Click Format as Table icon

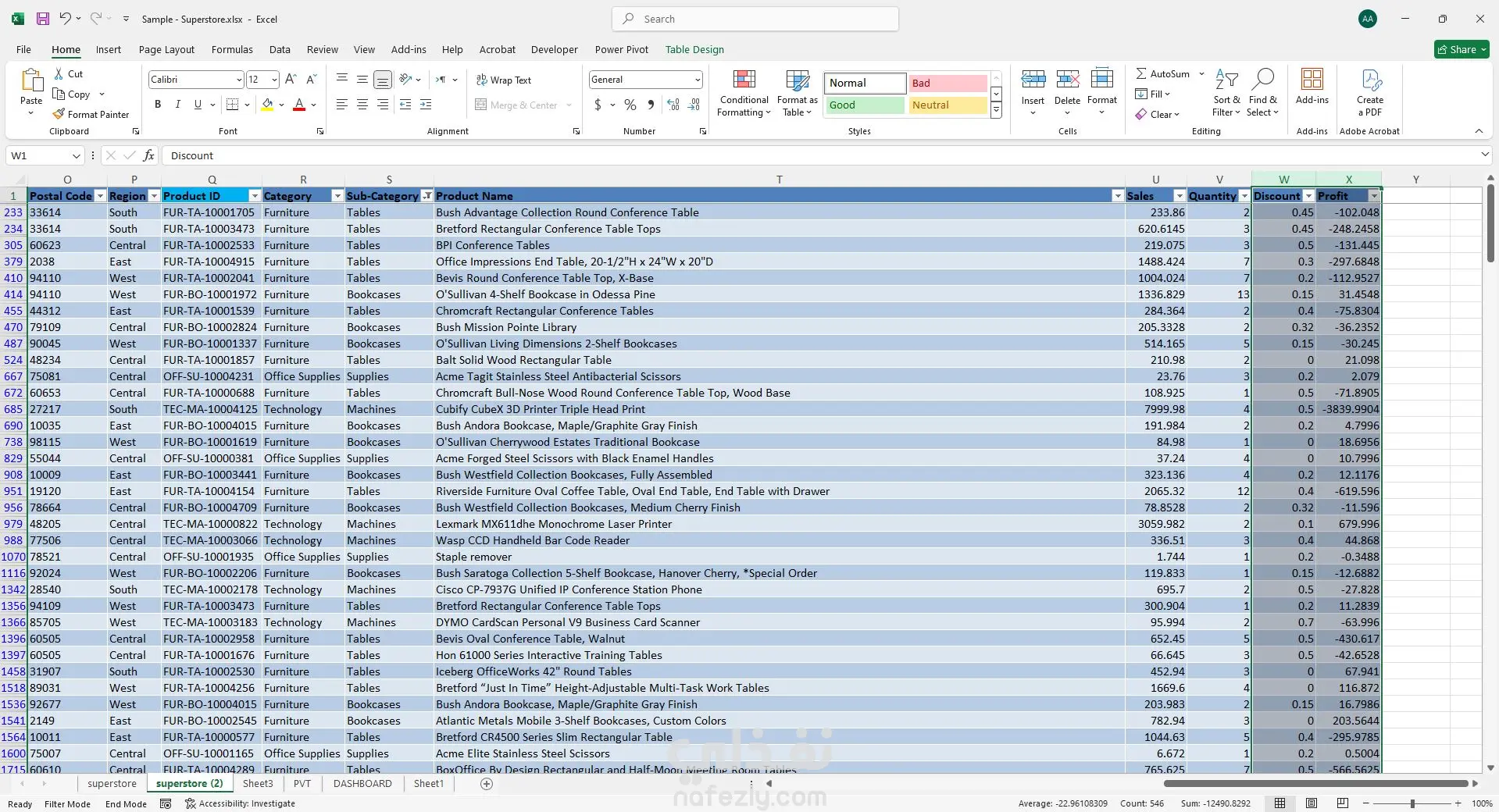pos(798,80)
